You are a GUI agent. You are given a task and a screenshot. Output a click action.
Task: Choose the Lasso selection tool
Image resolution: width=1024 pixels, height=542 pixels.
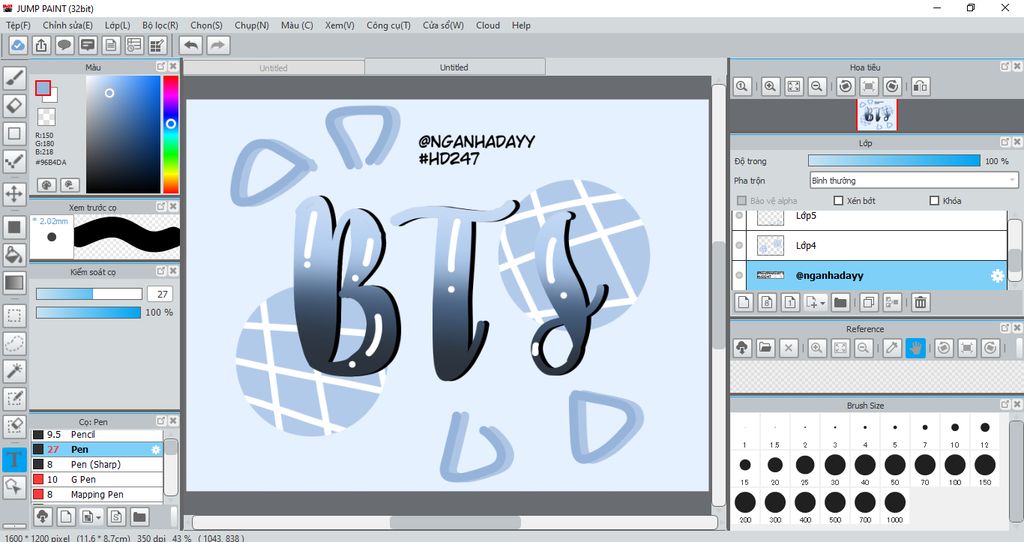click(14, 343)
